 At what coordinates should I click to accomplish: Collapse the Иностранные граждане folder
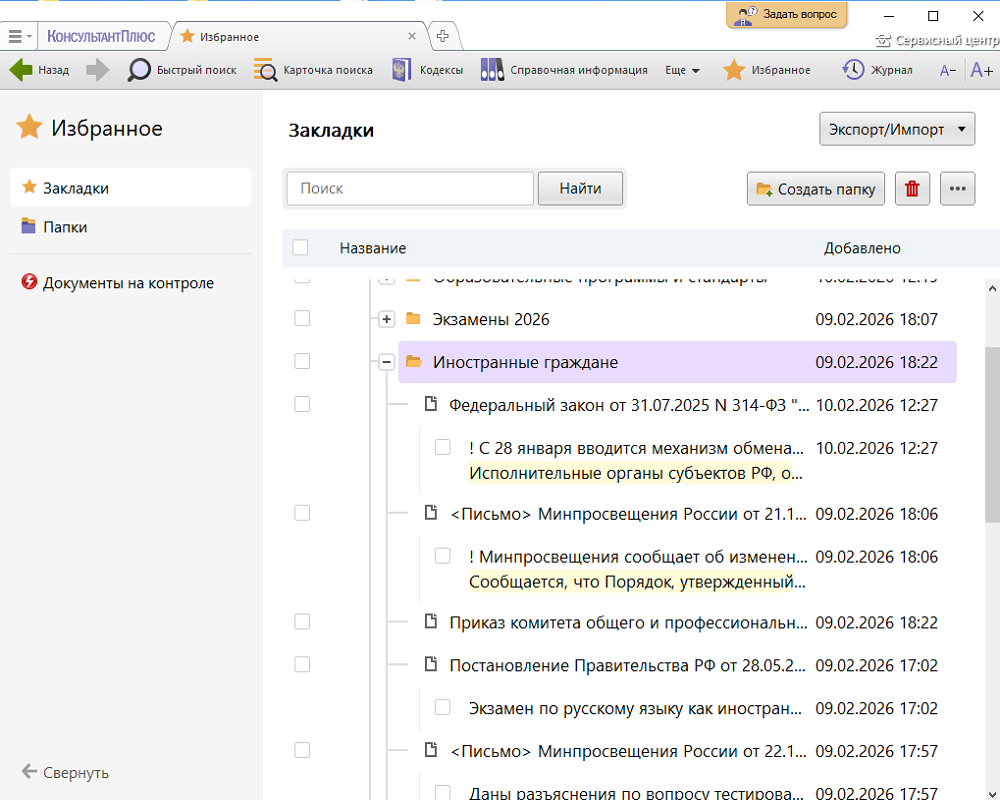pos(387,362)
